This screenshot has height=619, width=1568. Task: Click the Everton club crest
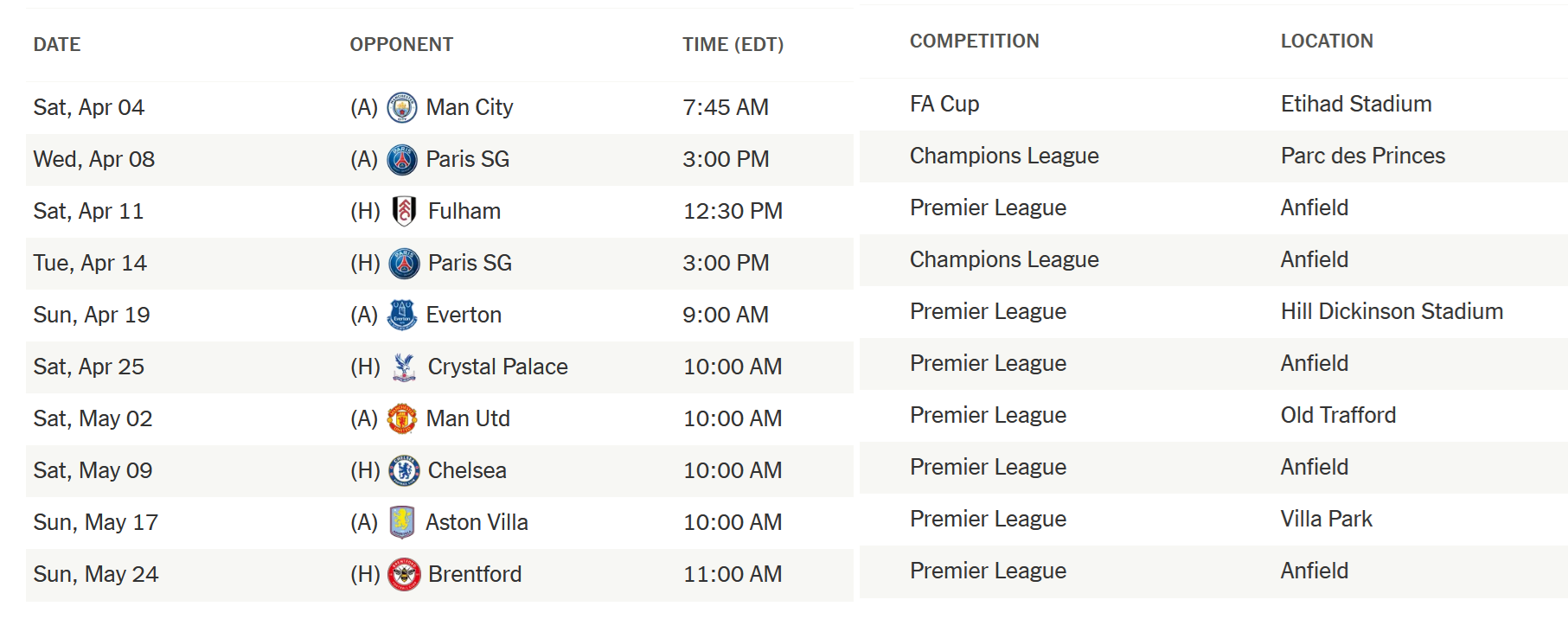(402, 315)
